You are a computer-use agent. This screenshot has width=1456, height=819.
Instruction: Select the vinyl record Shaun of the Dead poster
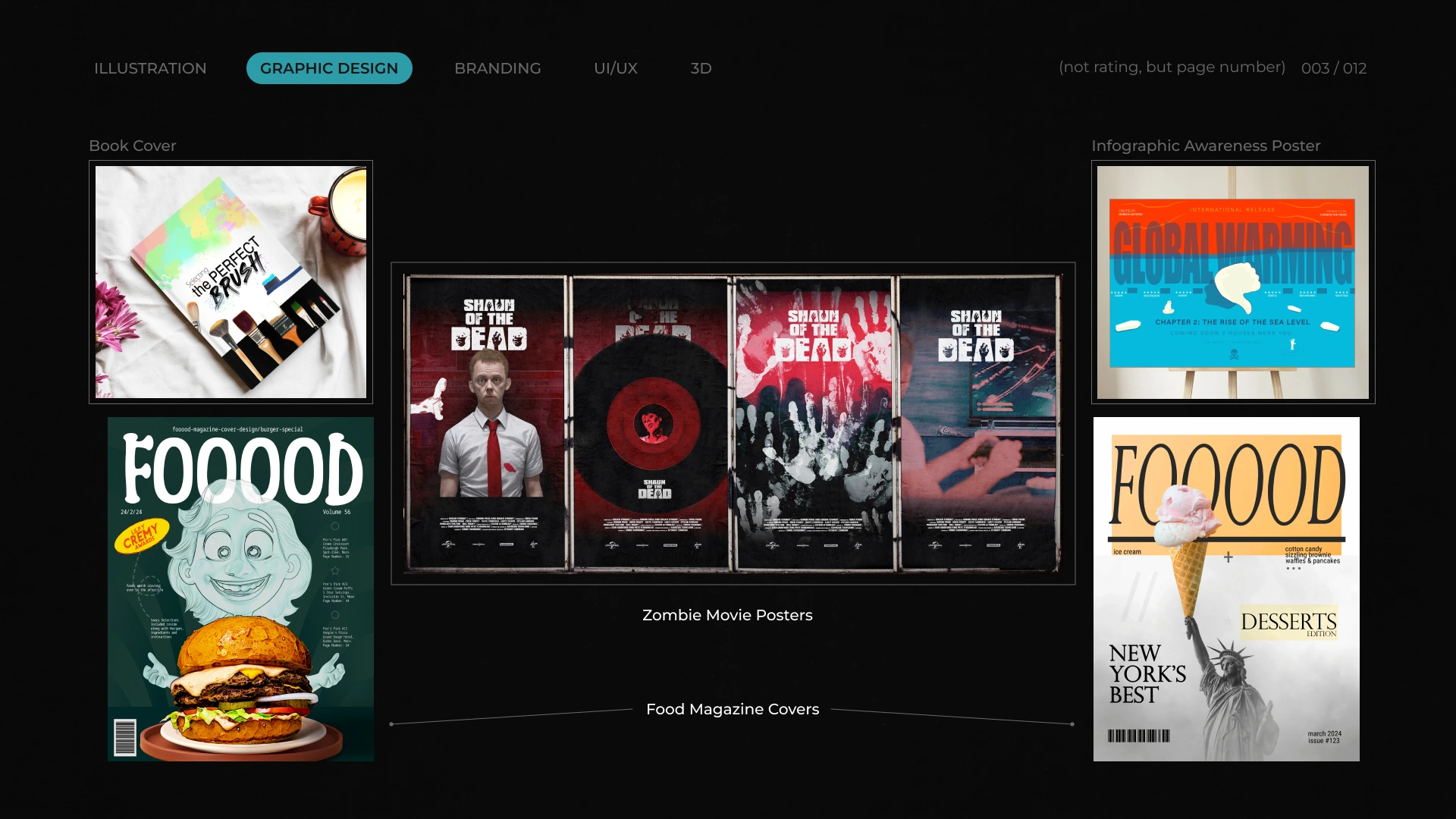[x=651, y=423]
